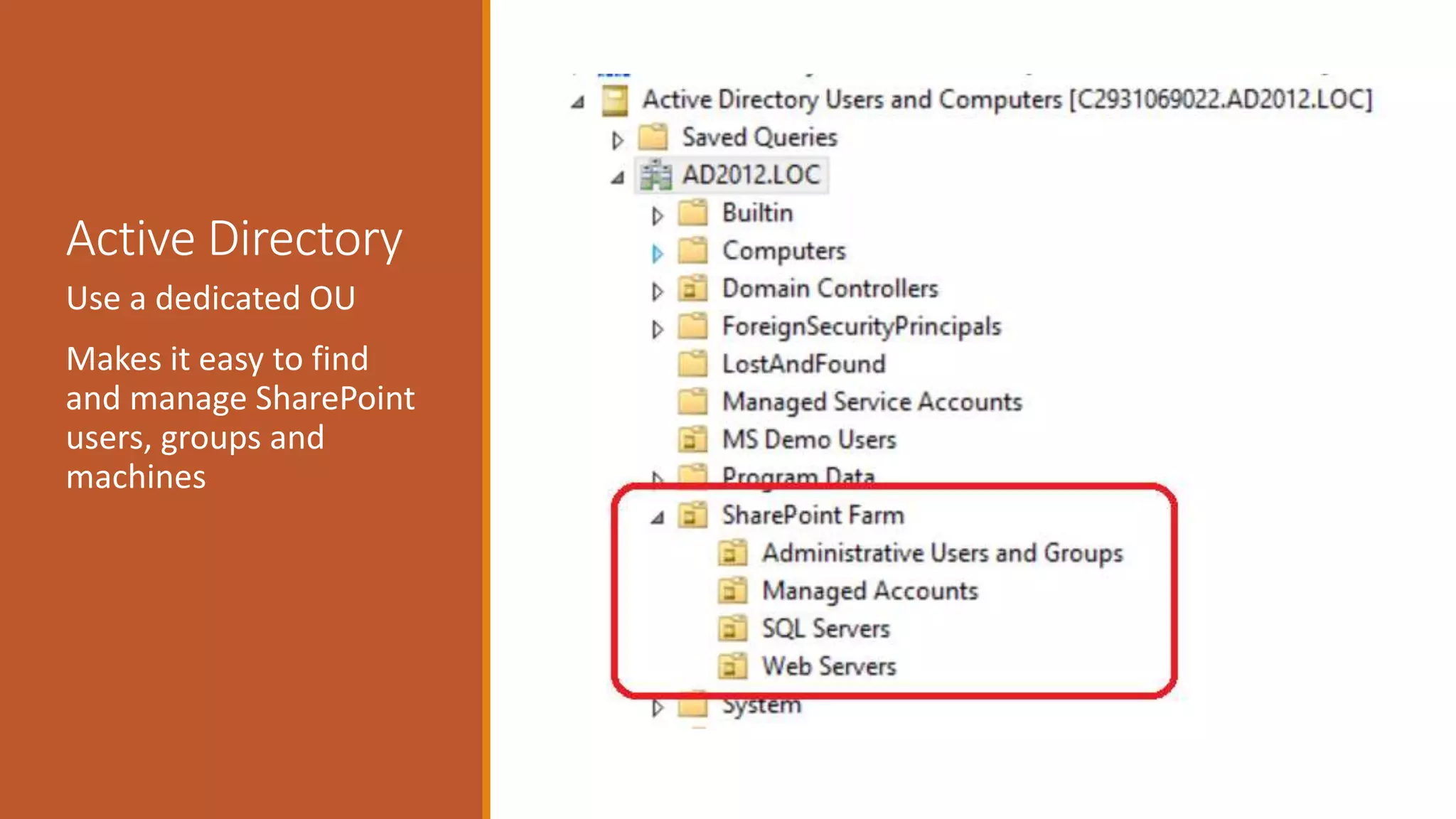This screenshot has height=819, width=1456.
Task: Select the Saved Queries tree label
Action: [x=760, y=137]
